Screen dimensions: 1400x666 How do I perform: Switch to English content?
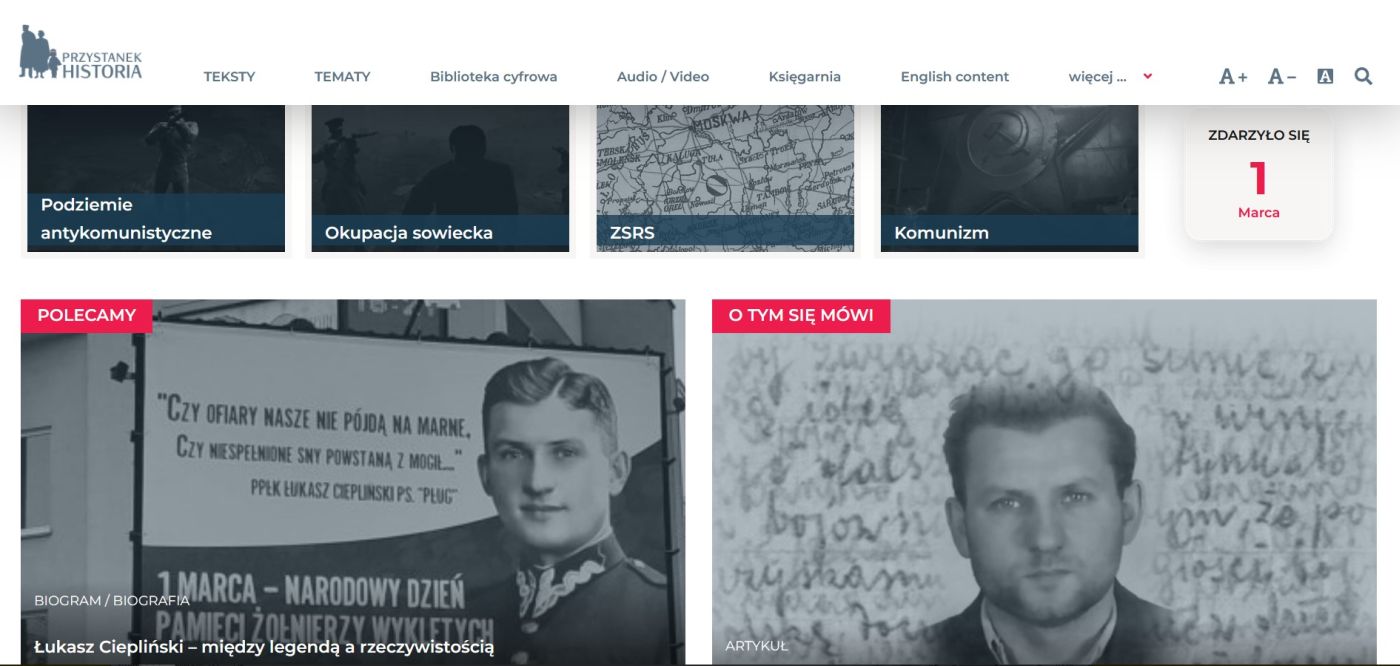[955, 77]
